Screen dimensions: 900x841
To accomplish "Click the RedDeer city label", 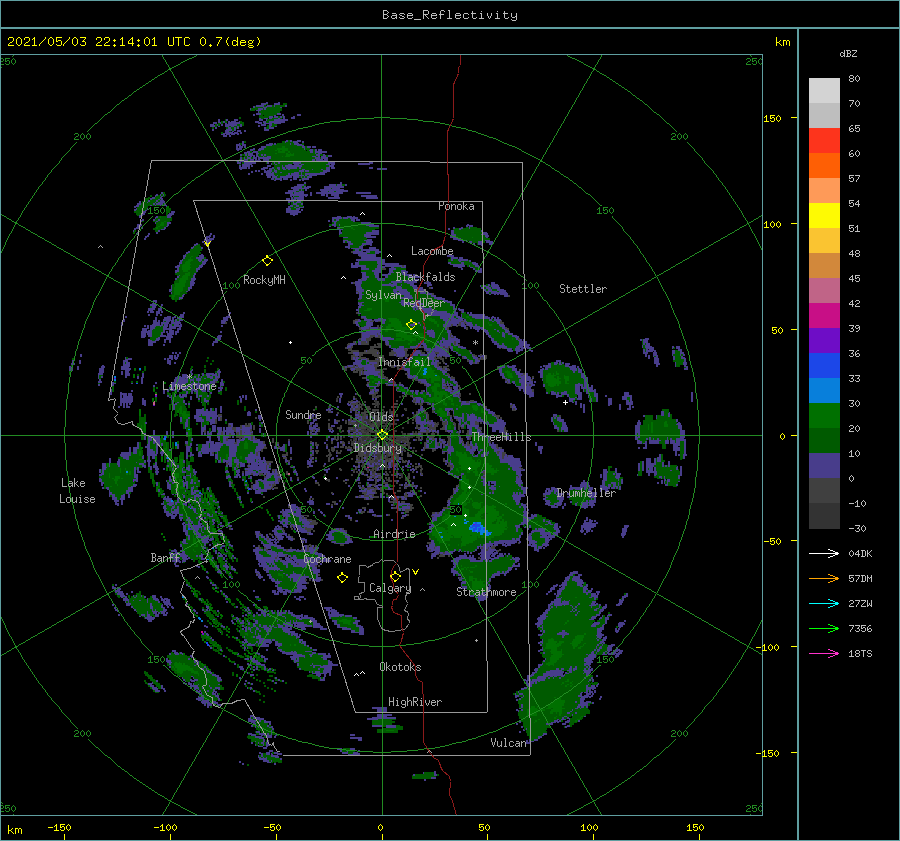I will [x=424, y=303].
